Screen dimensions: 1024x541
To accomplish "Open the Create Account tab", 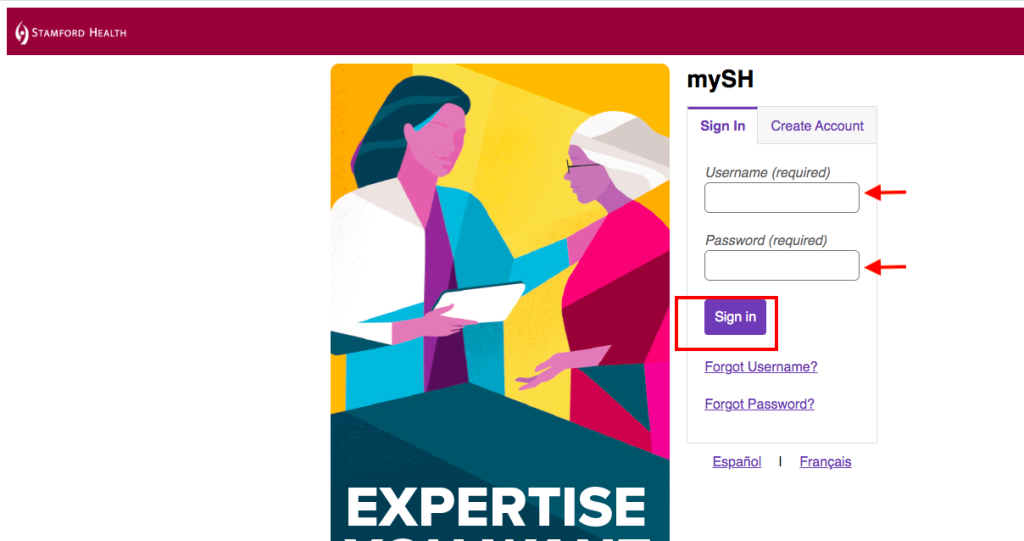I will [x=817, y=126].
